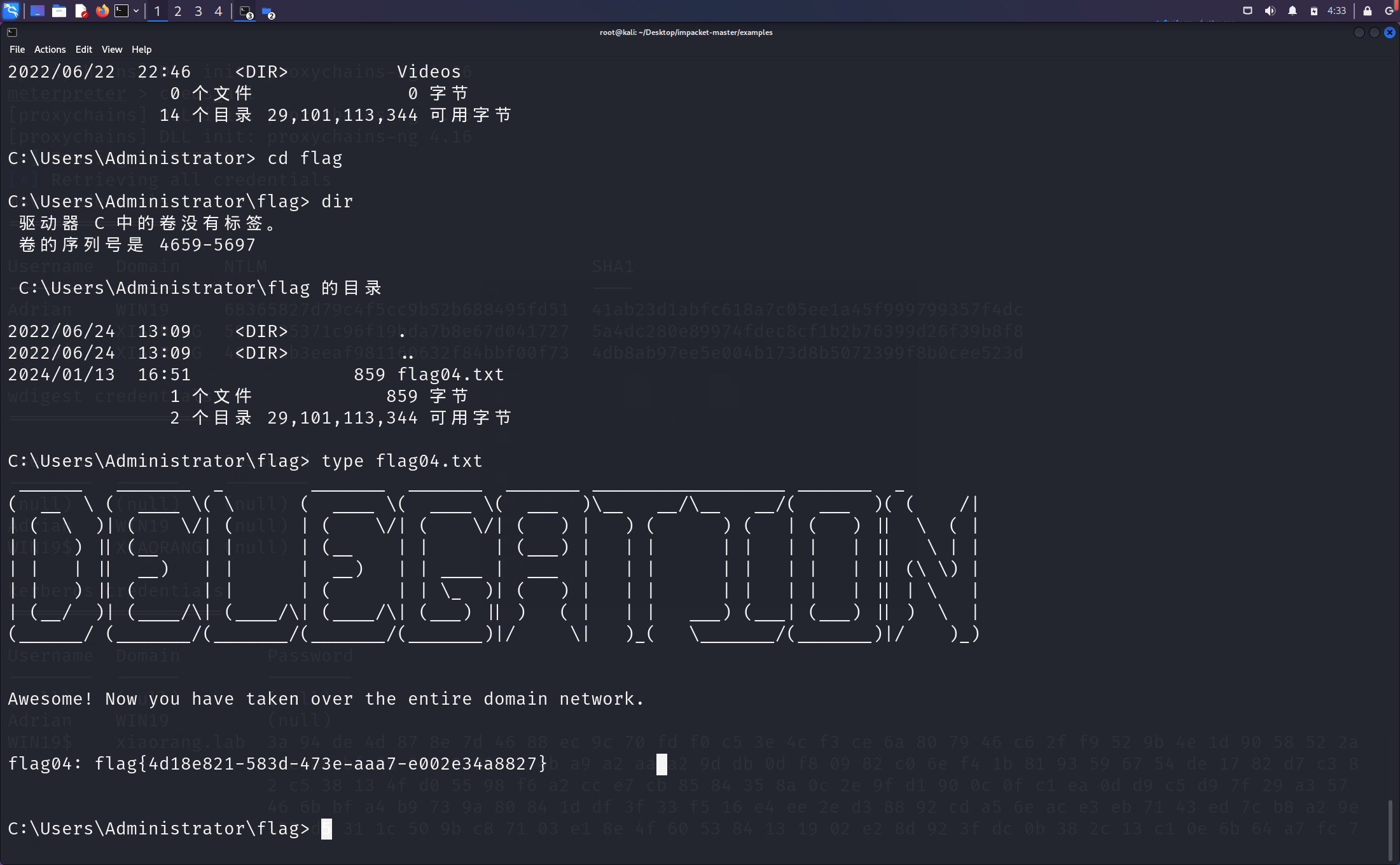1400x865 pixels.
Task: Open the terminal Help menu
Action: (141, 50)
